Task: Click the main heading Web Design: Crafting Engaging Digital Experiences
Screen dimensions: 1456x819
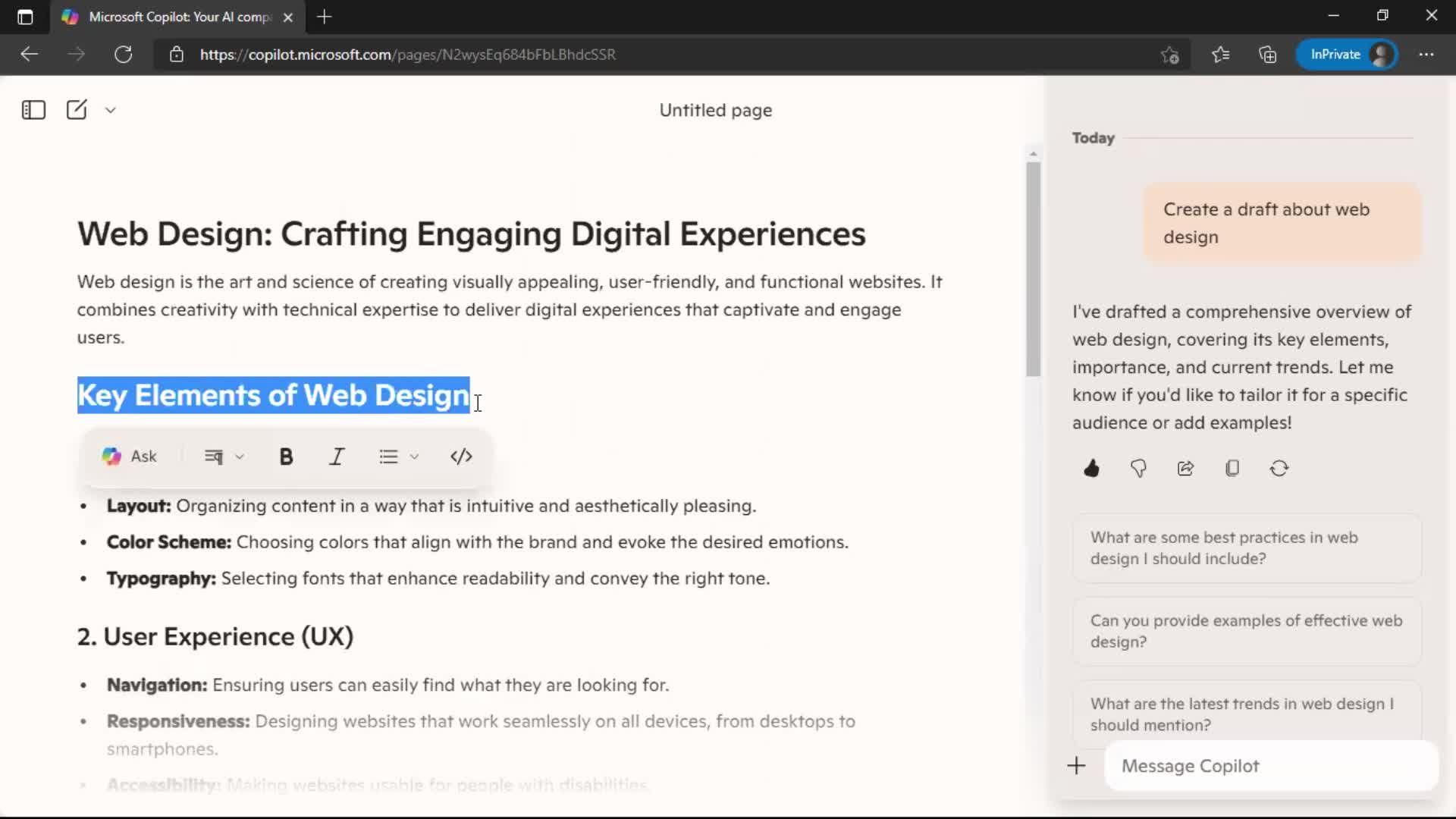Action: [471, 234]
